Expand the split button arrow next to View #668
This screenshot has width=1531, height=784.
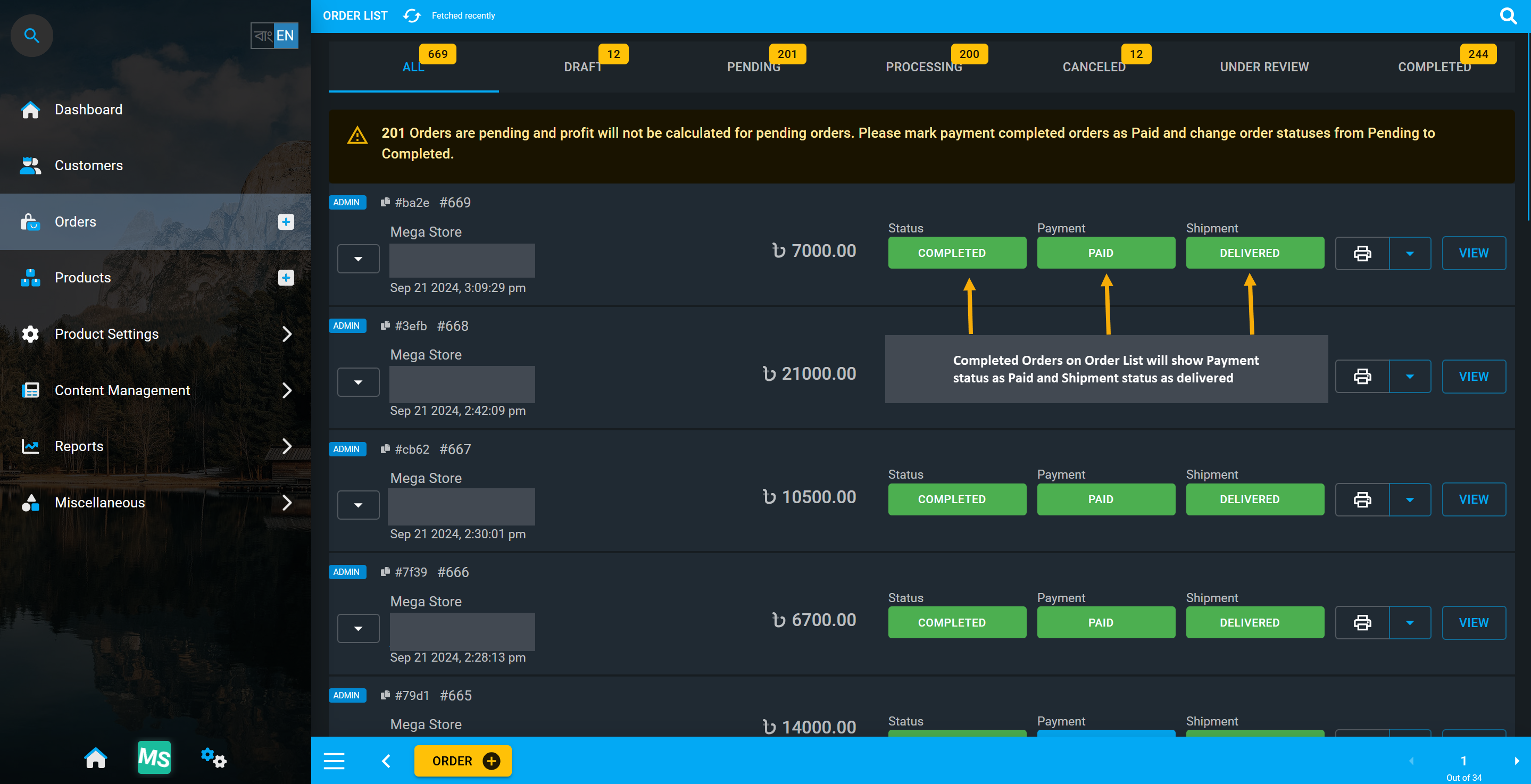[1410, 376]
